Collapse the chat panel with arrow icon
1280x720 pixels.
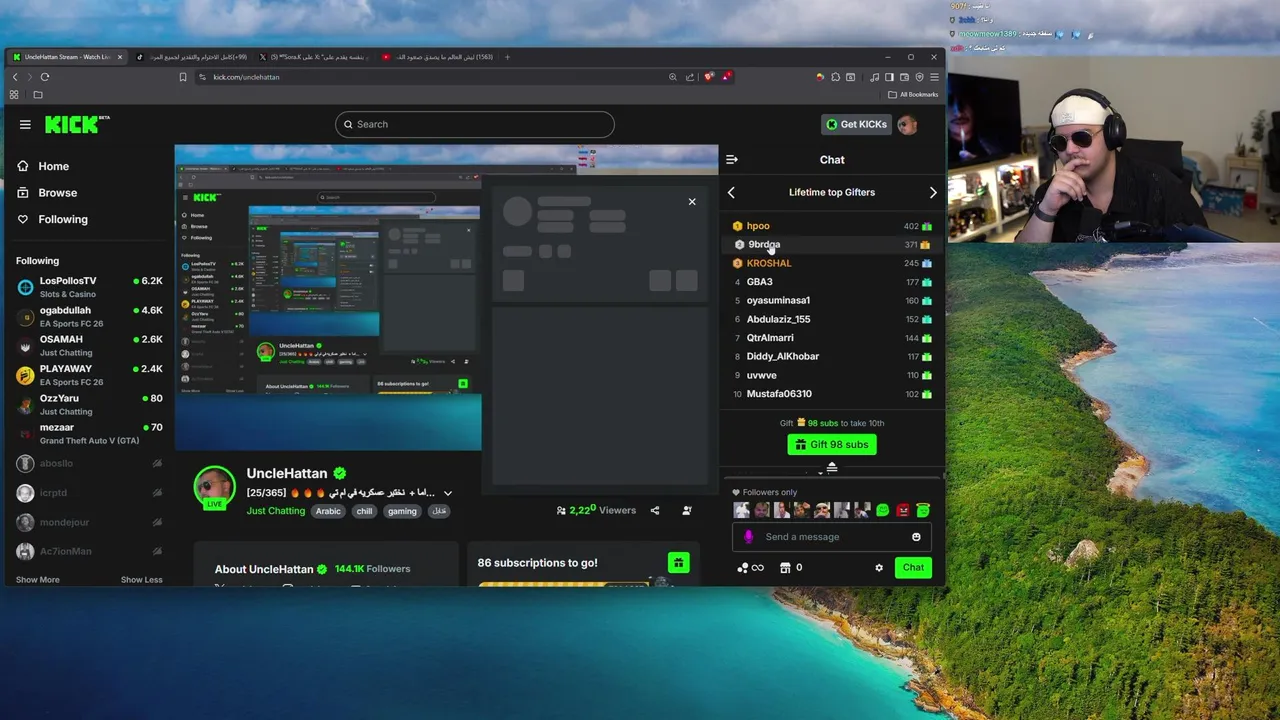coord(732,159)
